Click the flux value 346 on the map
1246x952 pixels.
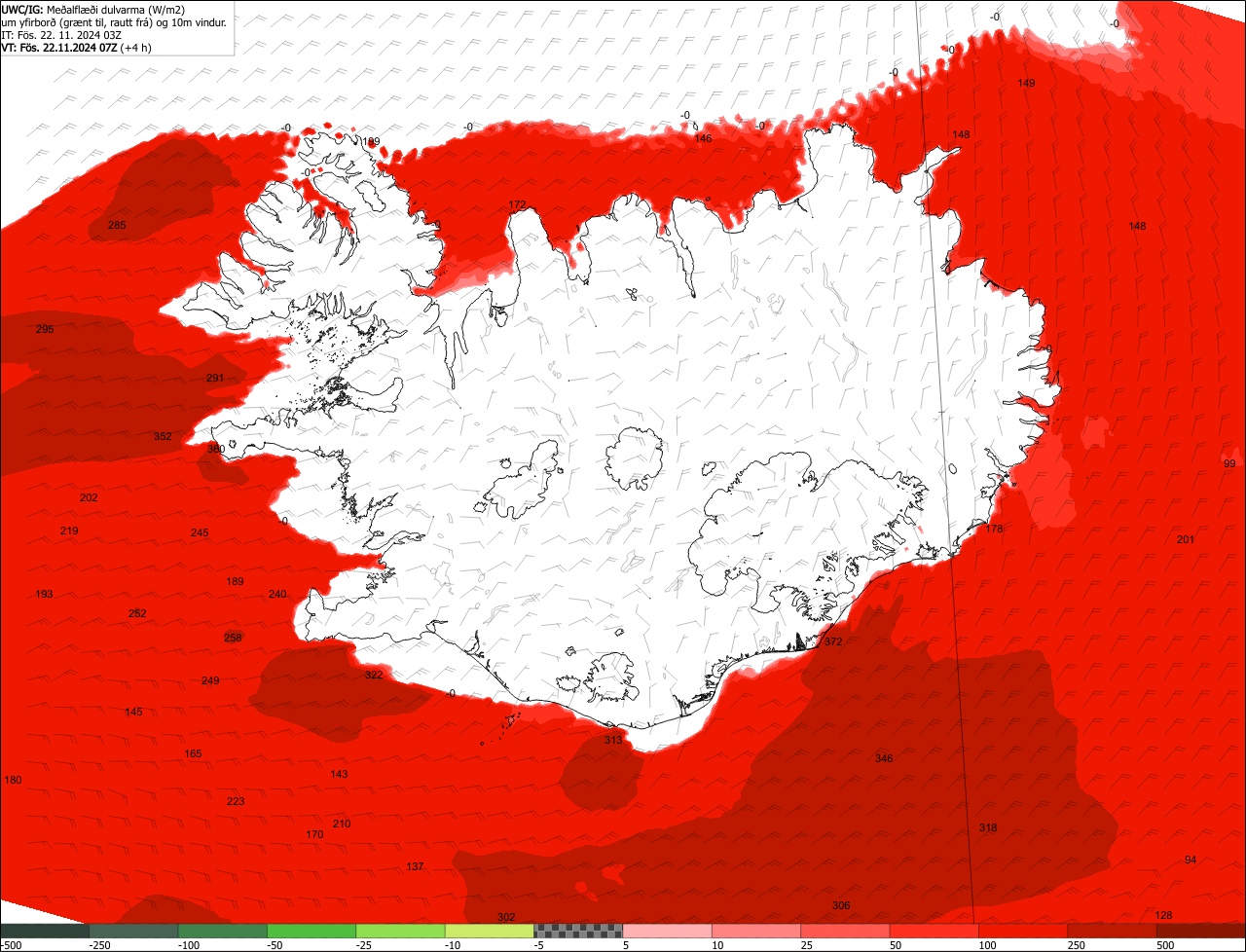pyautogui.click(x=884, y=758)
